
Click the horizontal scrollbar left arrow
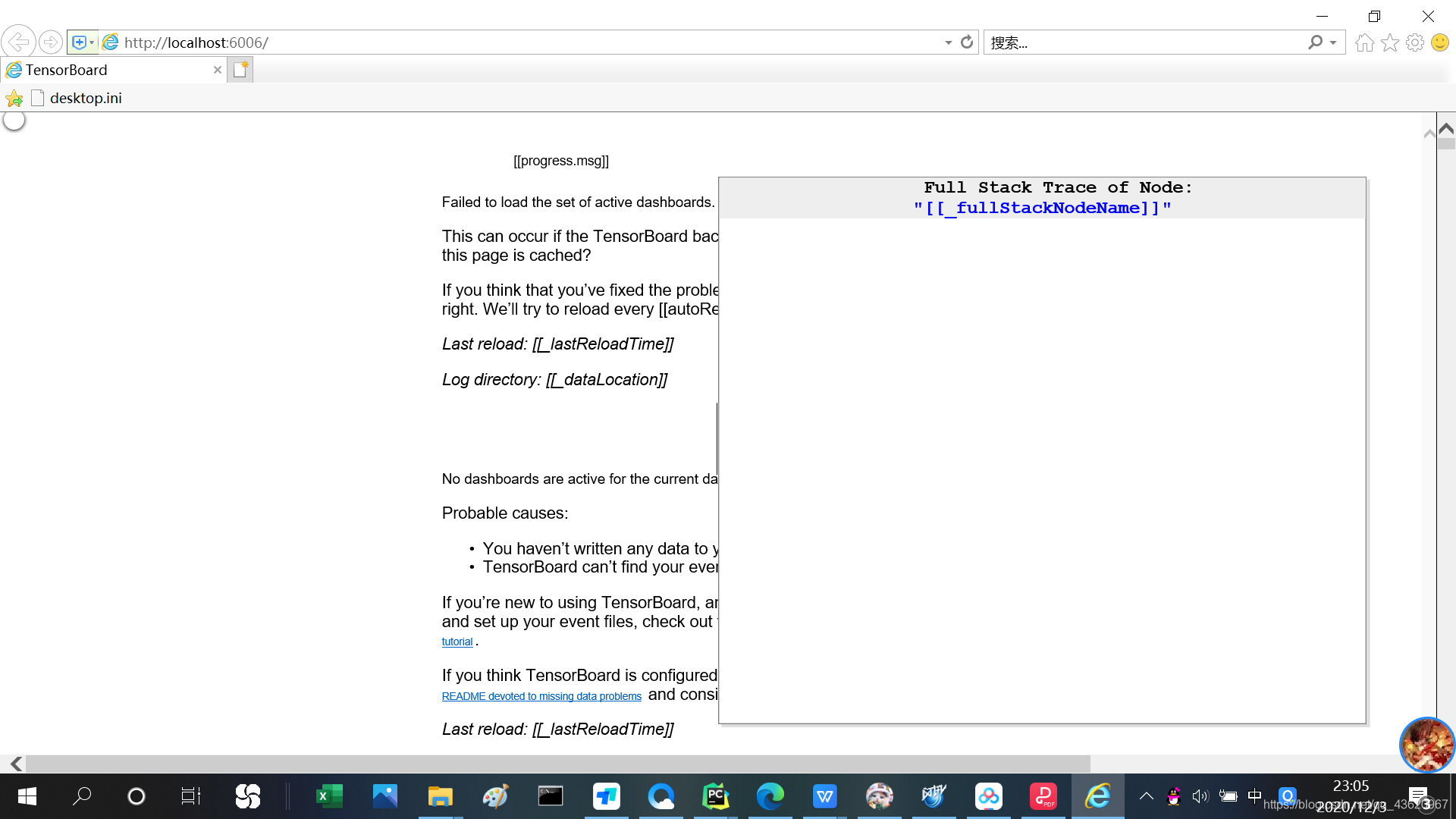coord(16,764)
